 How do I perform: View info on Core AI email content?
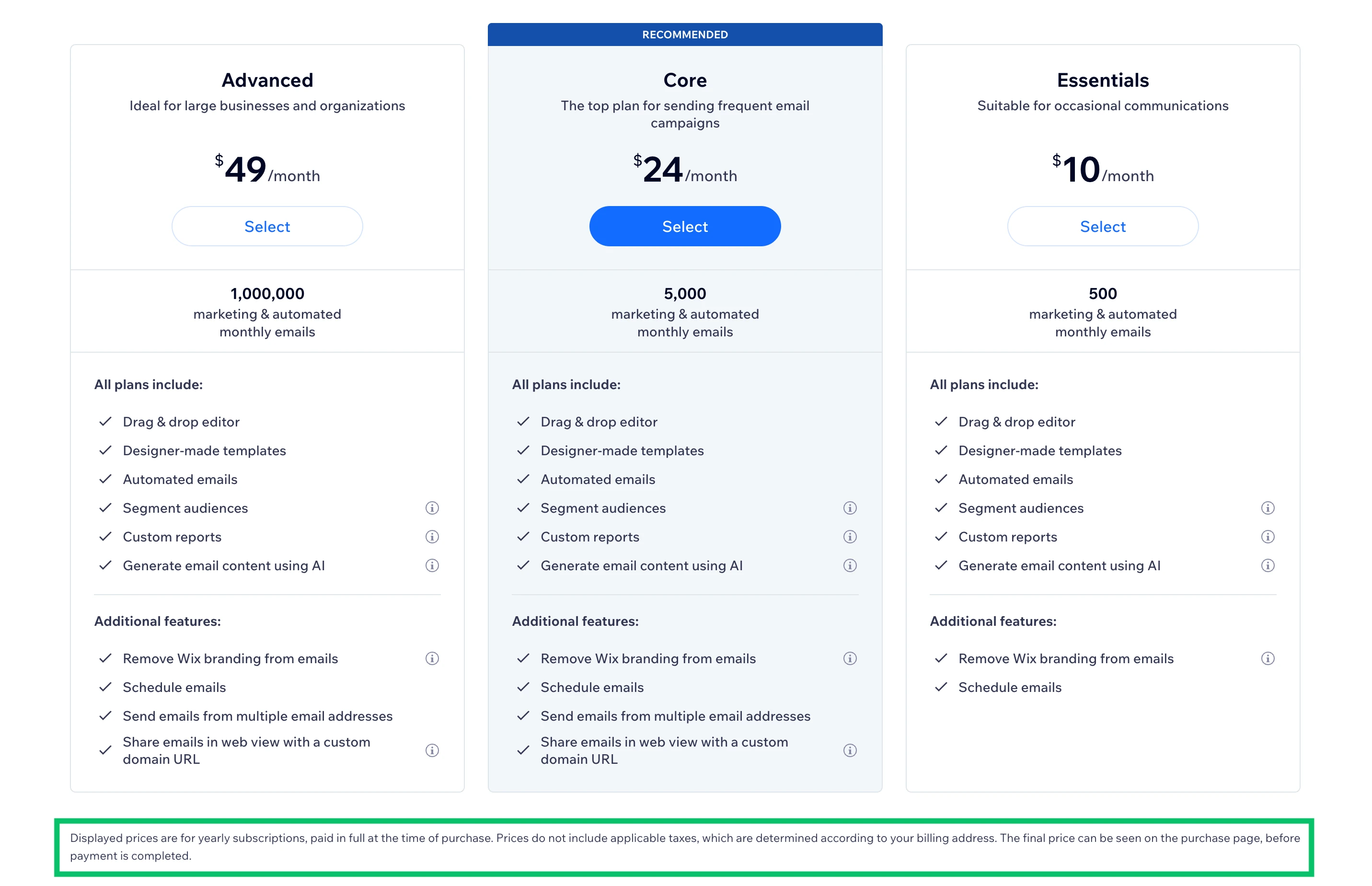(x=850, y=565)
